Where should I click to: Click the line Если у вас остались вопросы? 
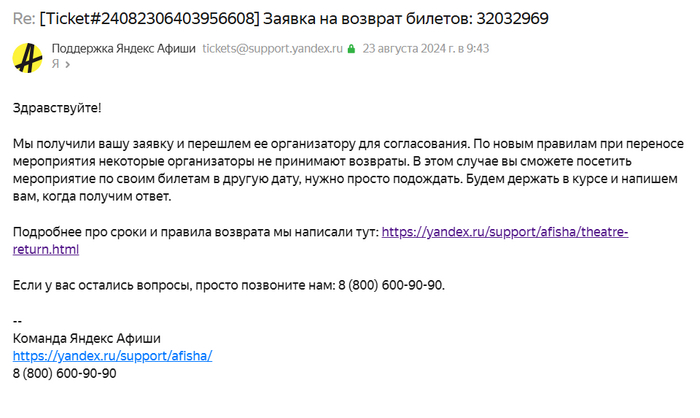tap(180, 285)
